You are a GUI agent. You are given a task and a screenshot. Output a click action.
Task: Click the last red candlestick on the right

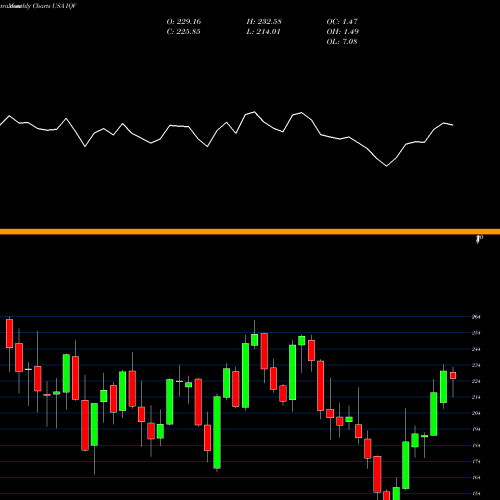453,376
